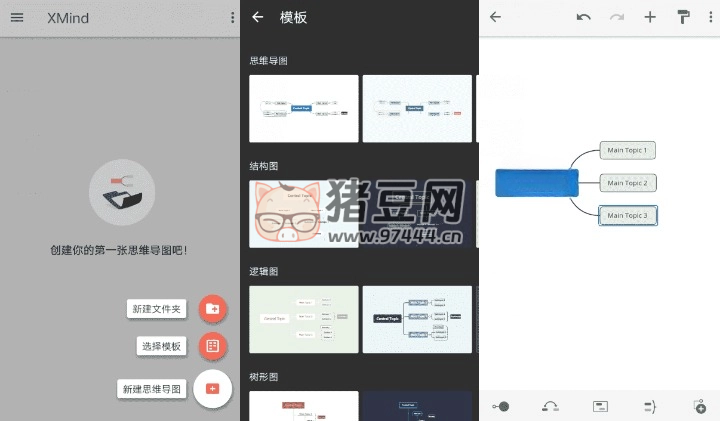Open the format paint roller tool

point(683,17)
